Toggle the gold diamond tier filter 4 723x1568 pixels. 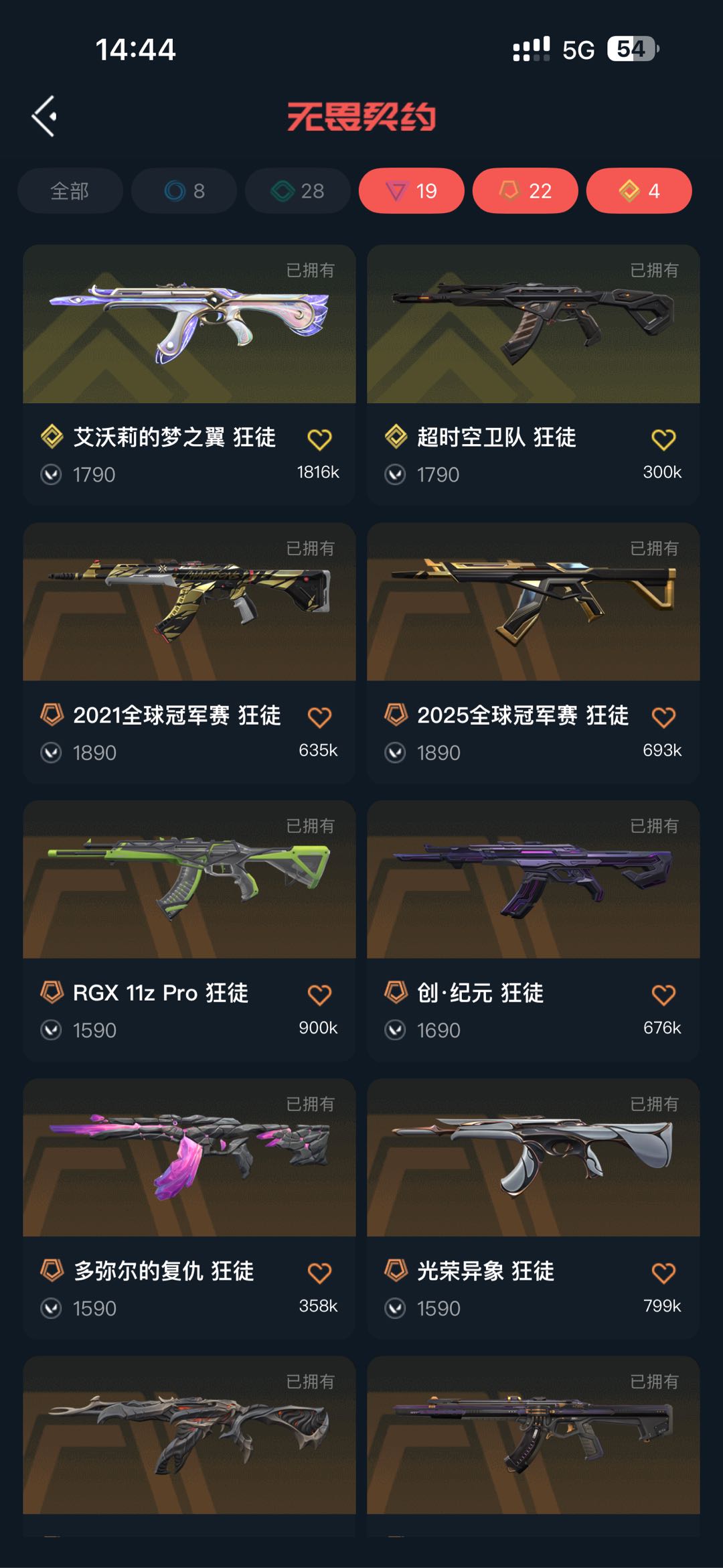[639, 191]
